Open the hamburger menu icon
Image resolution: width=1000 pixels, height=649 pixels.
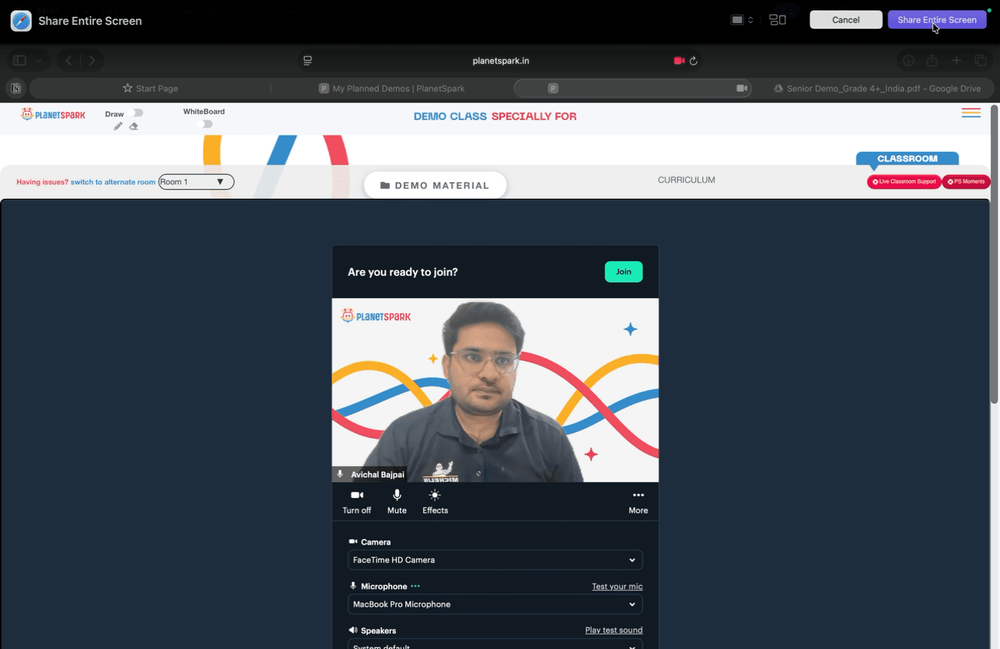point(971,113)
